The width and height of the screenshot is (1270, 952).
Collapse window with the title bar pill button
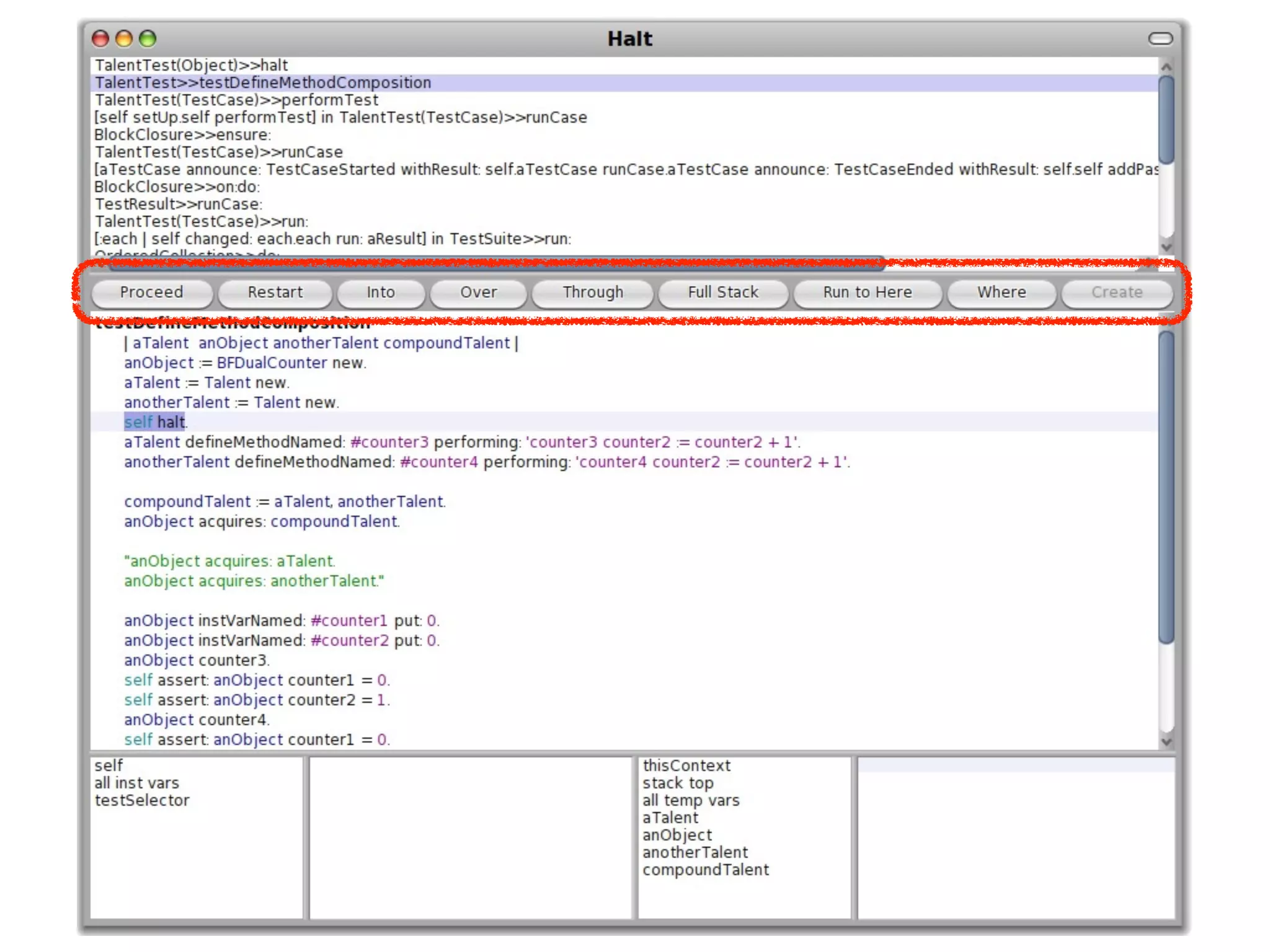click(1160, 39)
